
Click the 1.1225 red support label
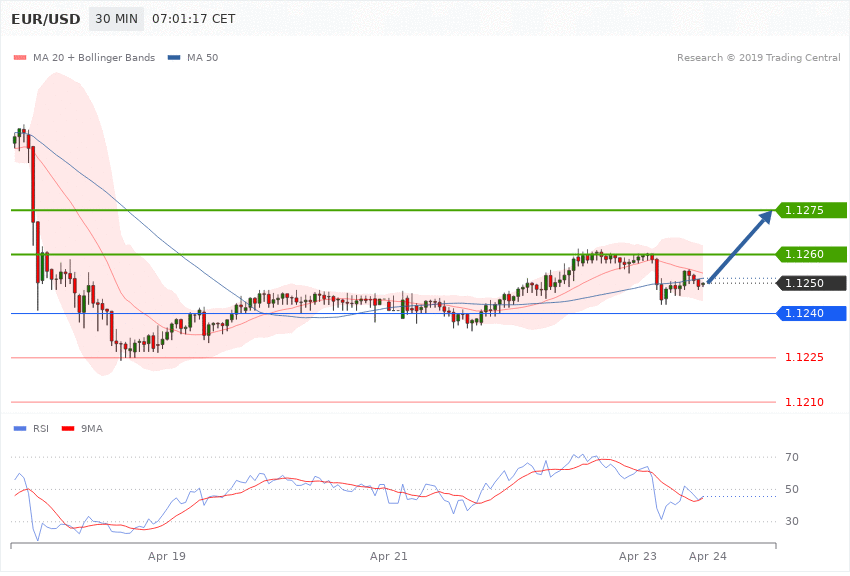click(x=804, y=358)
